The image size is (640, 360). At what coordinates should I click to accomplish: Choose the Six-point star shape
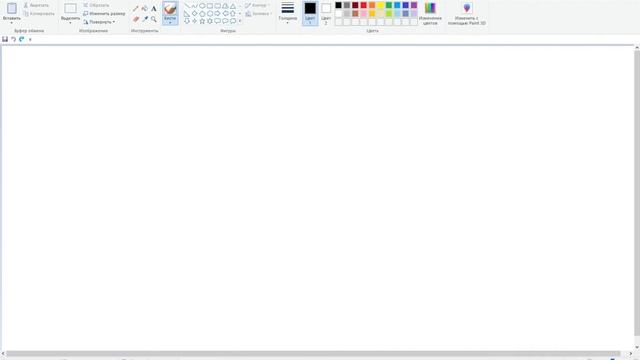tap(210, 21)
